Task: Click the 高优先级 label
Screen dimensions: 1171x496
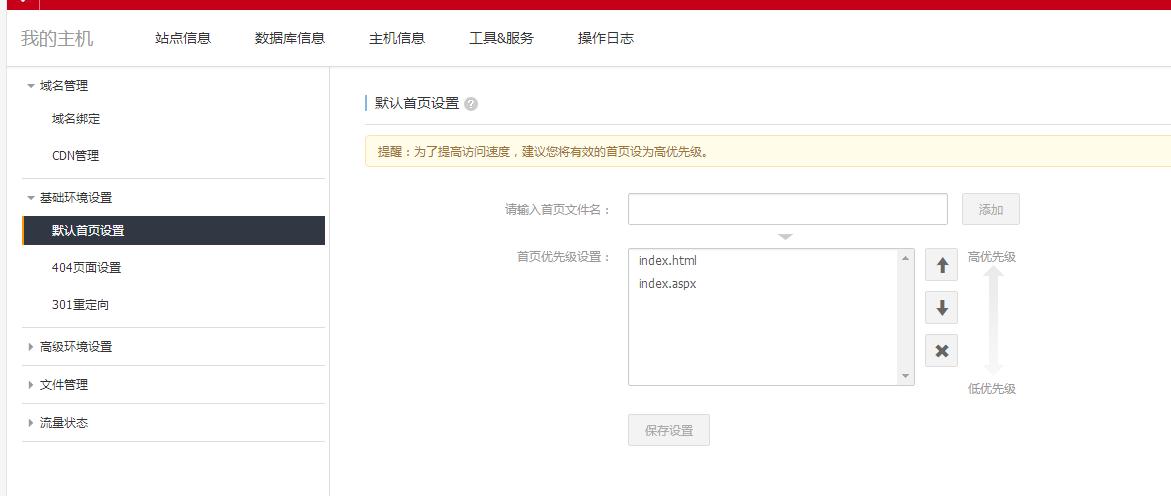Action: click(x=992, y=257)
